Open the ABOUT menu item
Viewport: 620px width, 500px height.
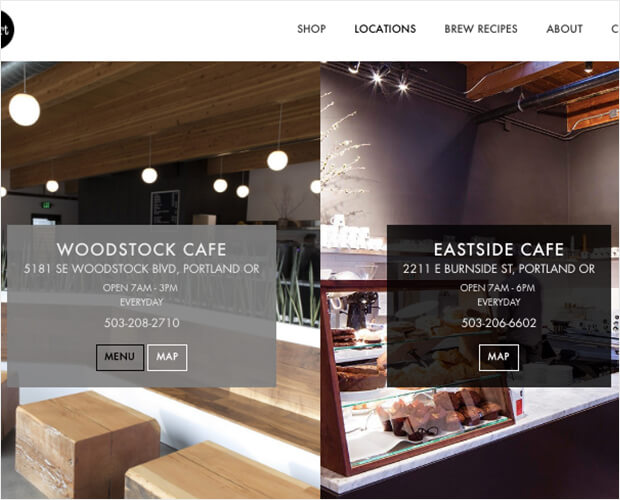click(564, 29)
